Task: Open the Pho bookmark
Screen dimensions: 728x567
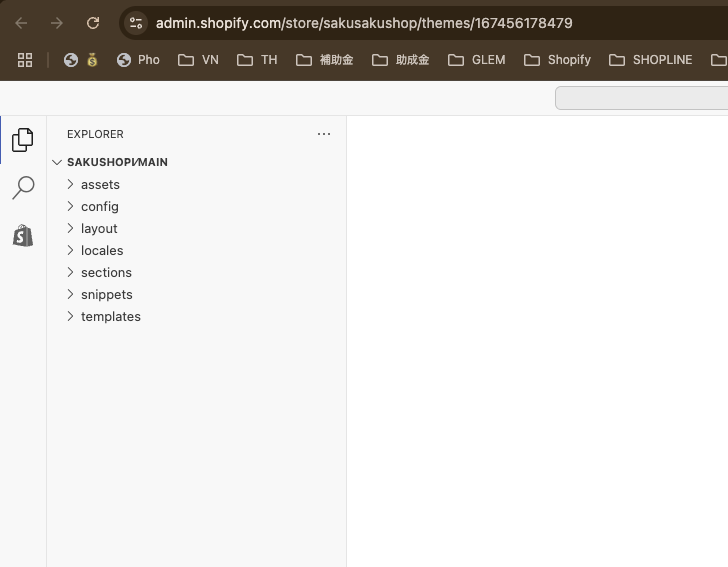Action: (x=138, y=60)
